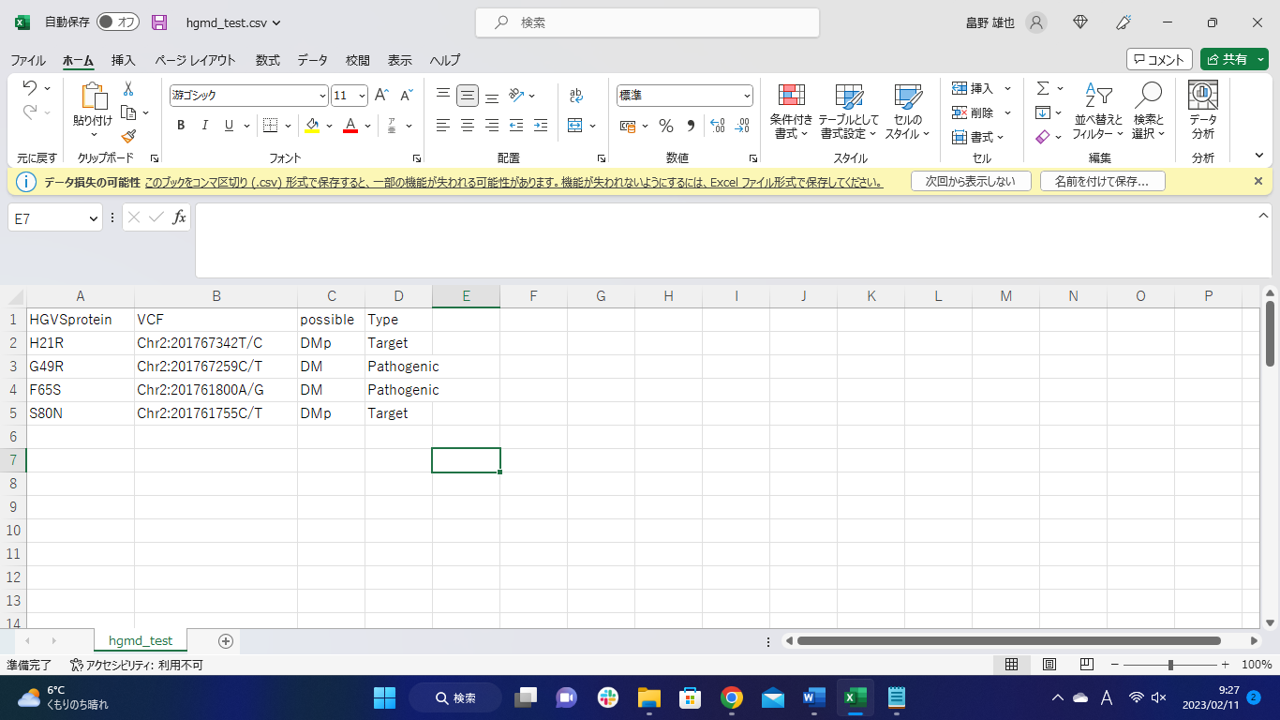The height and width of the screenshot is (720, 1280).
Task: Click the Undo arrow icon
Action: (29, 88)
